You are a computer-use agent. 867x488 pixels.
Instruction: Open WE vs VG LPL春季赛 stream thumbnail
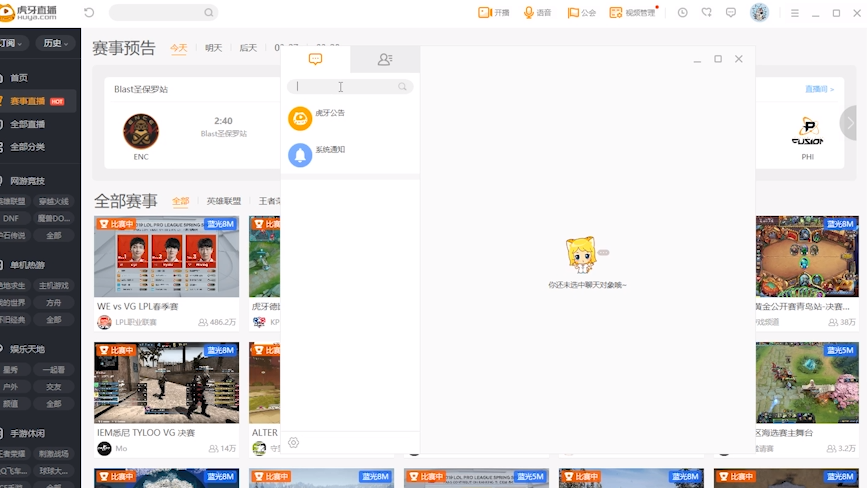click(167, 257)
